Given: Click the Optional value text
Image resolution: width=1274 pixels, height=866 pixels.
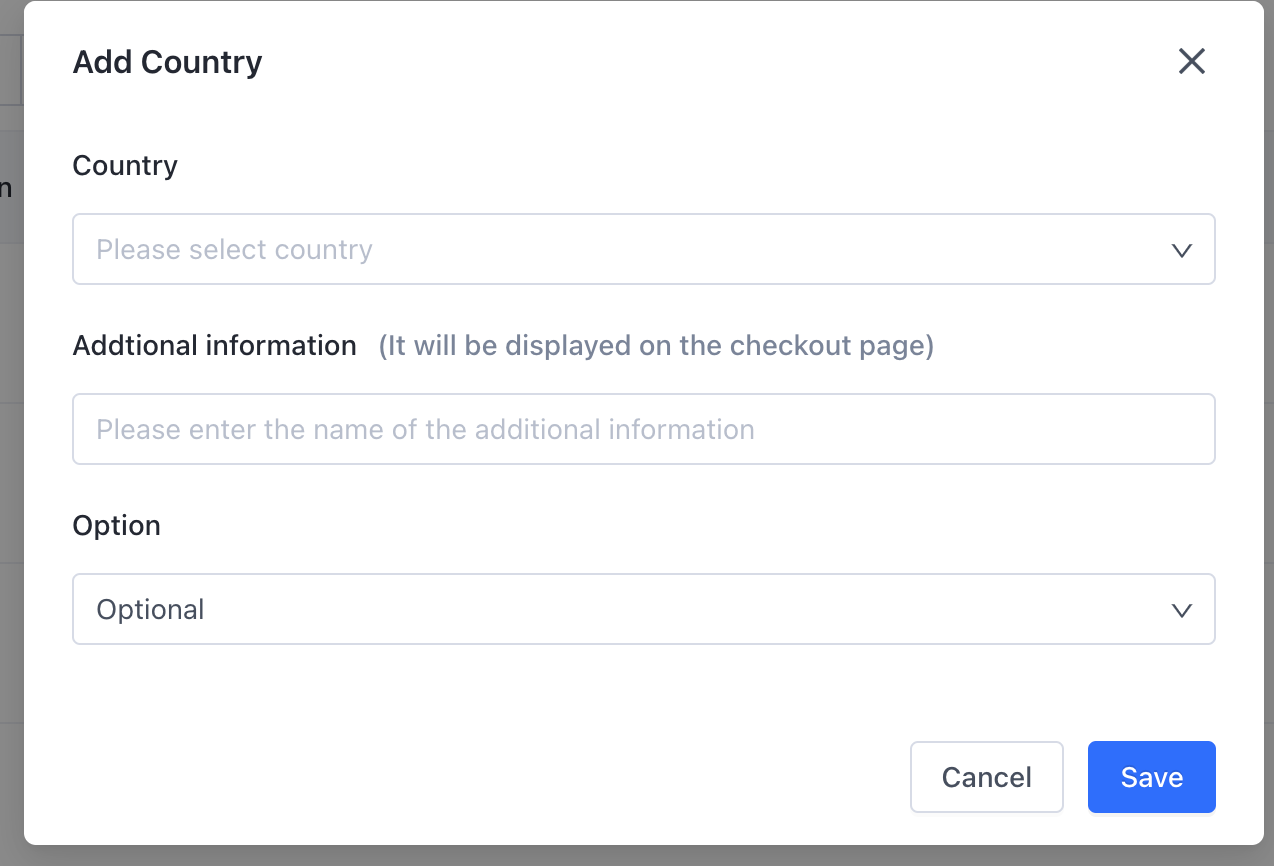Looking at the screenshot, I should 150,609.
